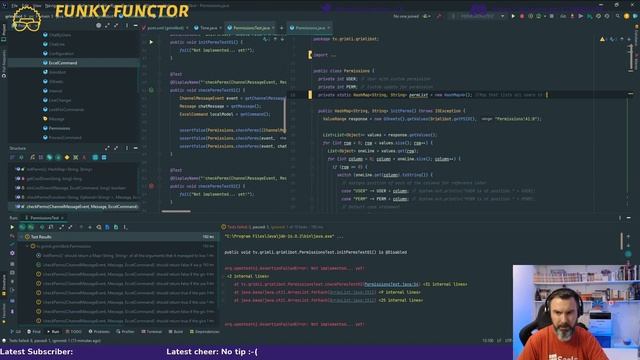640x360 pixels.
Task: Run the configuration from main toolbar
Action: [513, 16]
